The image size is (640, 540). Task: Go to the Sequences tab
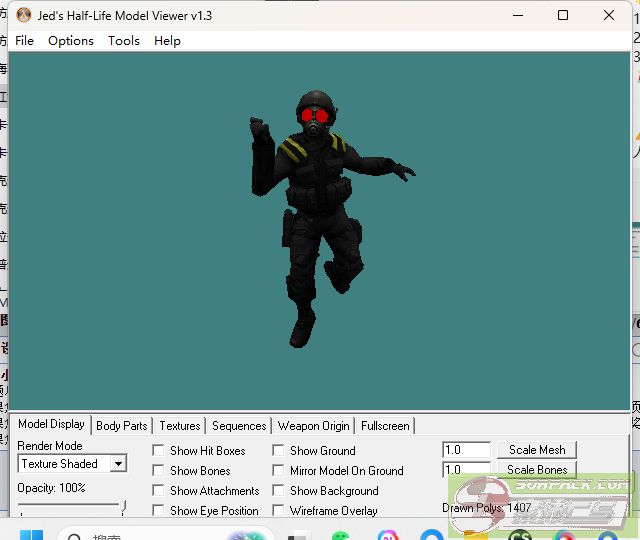point(239,426)
